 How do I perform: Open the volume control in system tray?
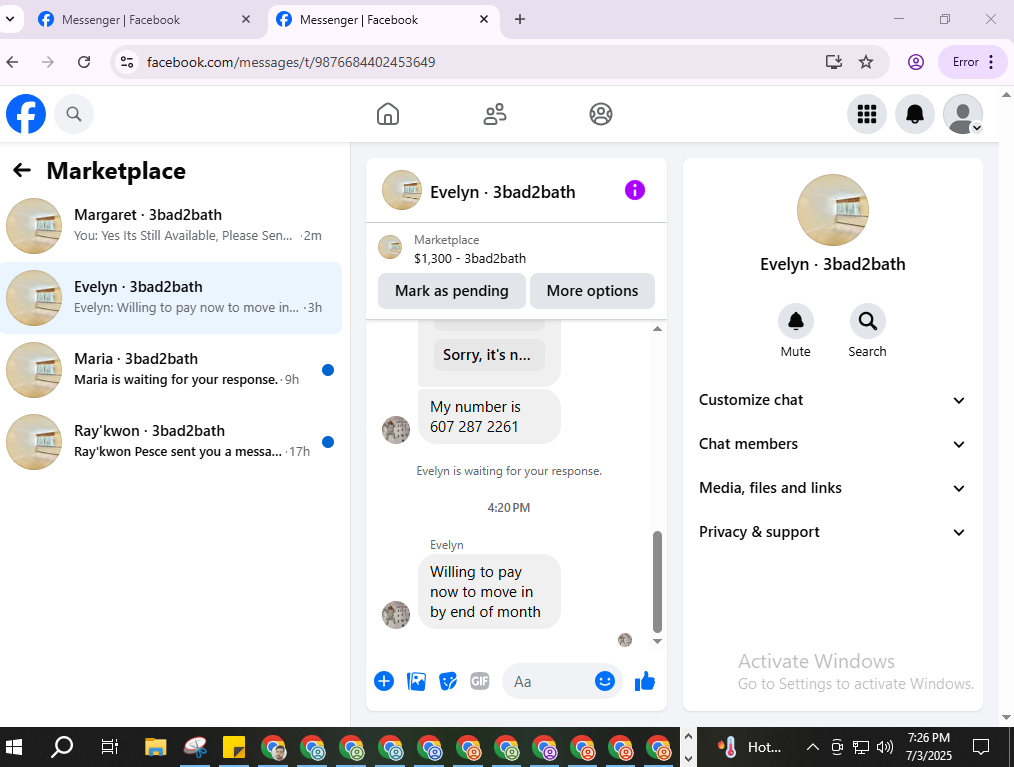[884, 748]
